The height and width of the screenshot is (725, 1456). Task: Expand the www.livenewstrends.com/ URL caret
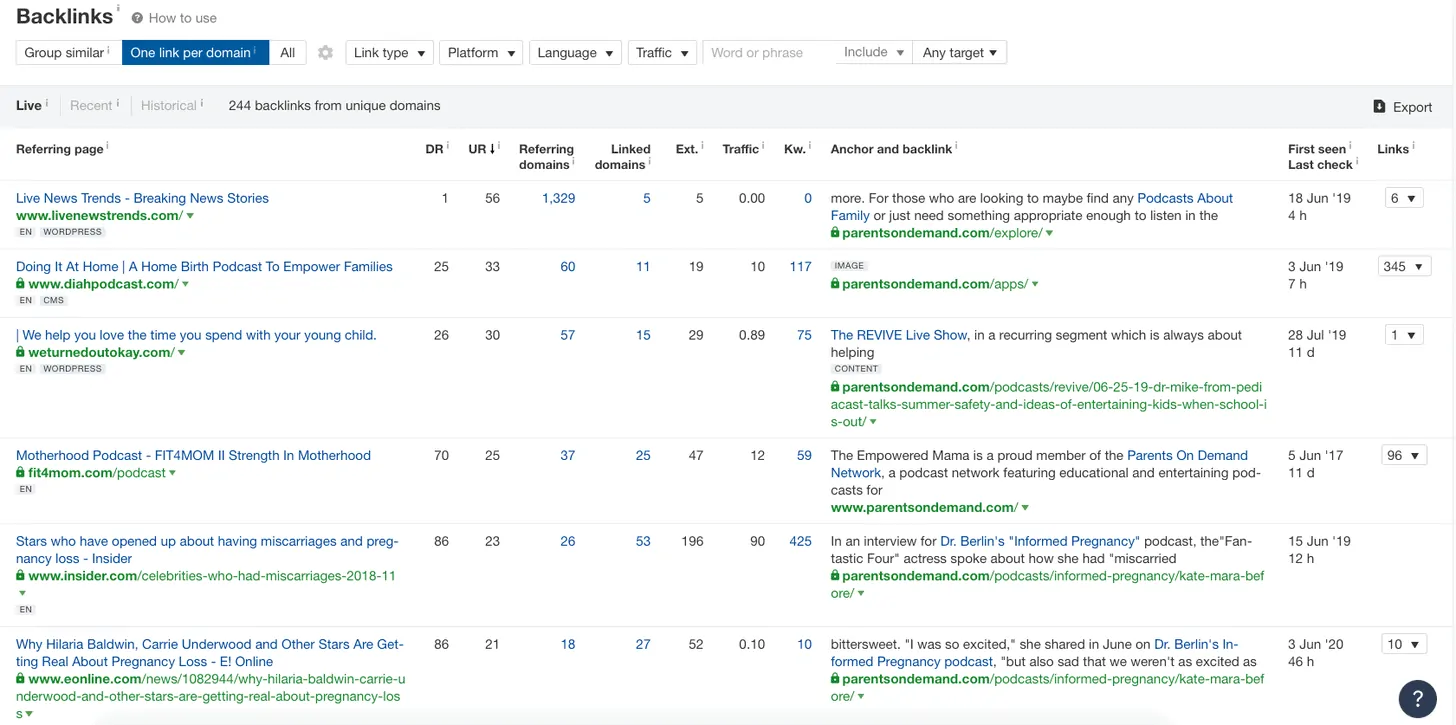[190, 216]
